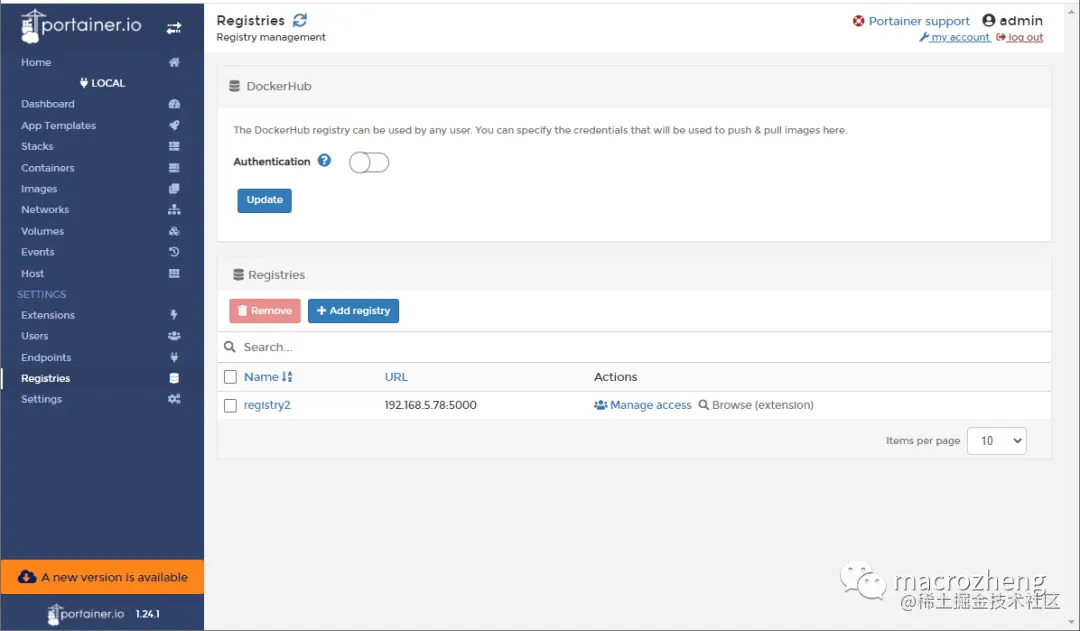The height and width of the screenshot is (631, 1080).
Task: Click the Events history icon
Action: point(174,252)
